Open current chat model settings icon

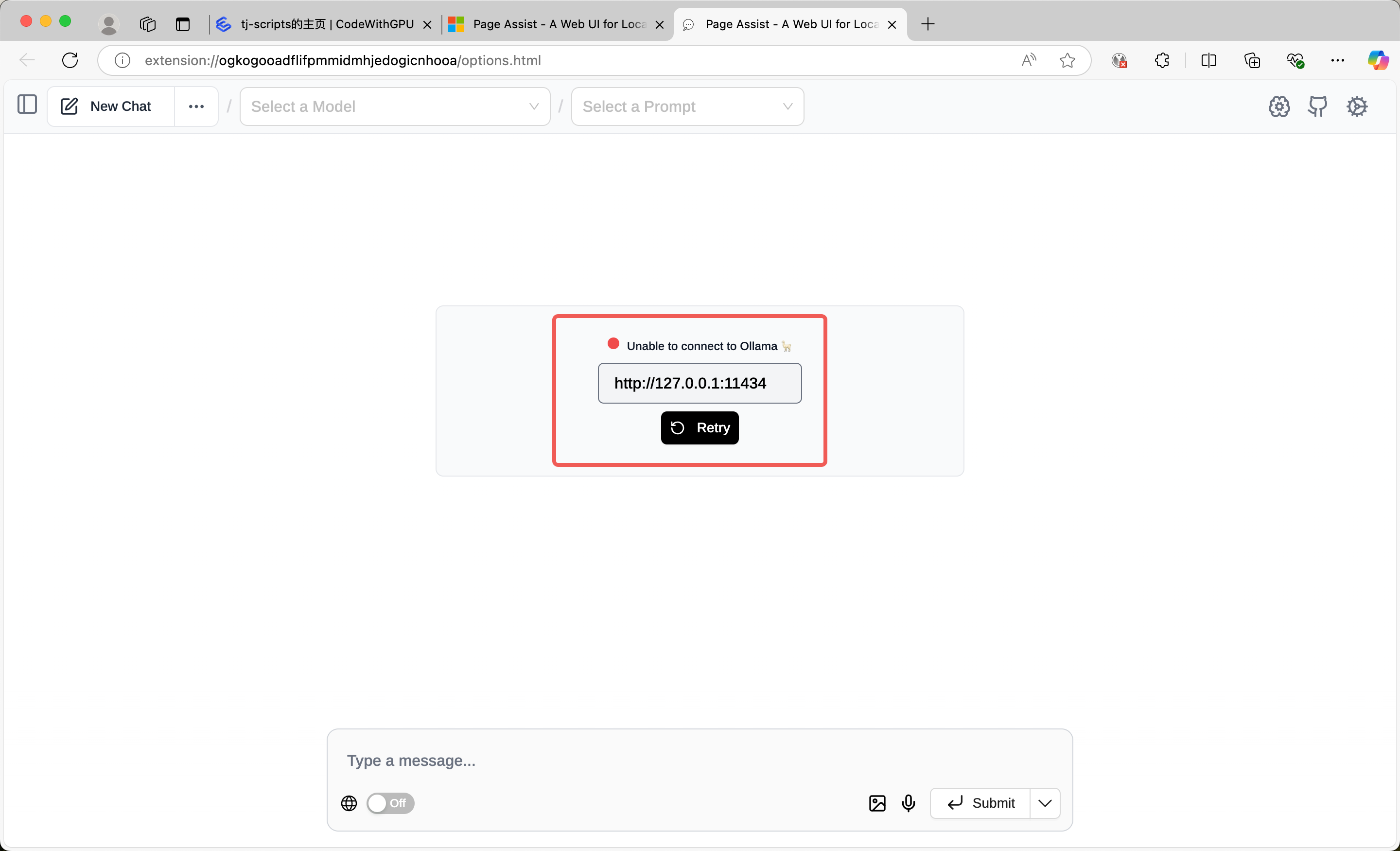[x=1279, y=106]
